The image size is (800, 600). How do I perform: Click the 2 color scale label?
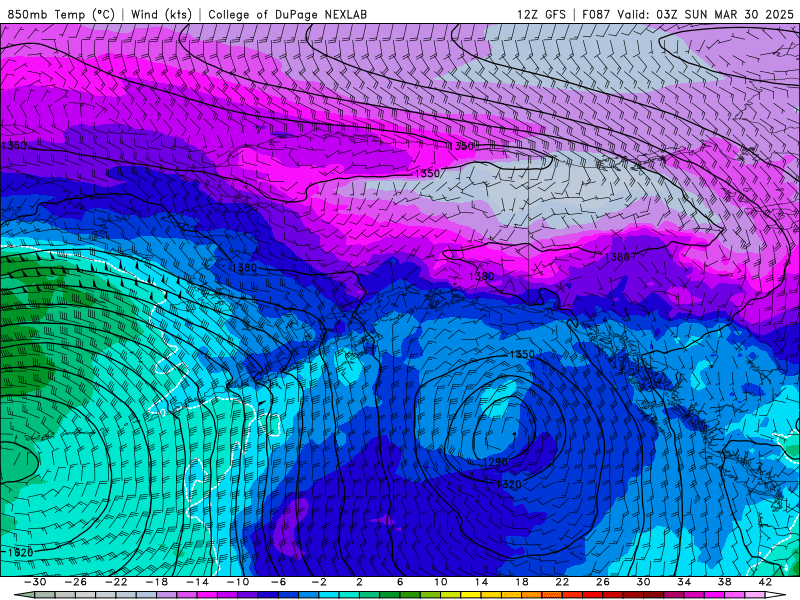359,582
